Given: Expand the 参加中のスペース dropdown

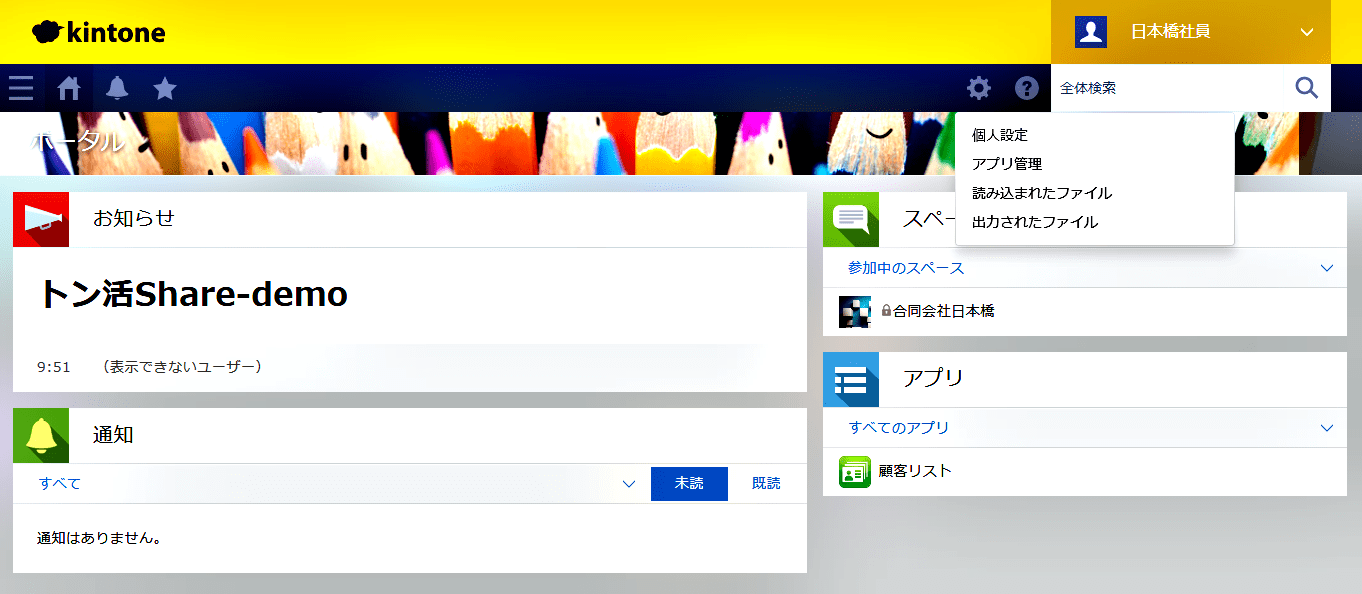Looking at the screenshot, I should pos(1326,268).
